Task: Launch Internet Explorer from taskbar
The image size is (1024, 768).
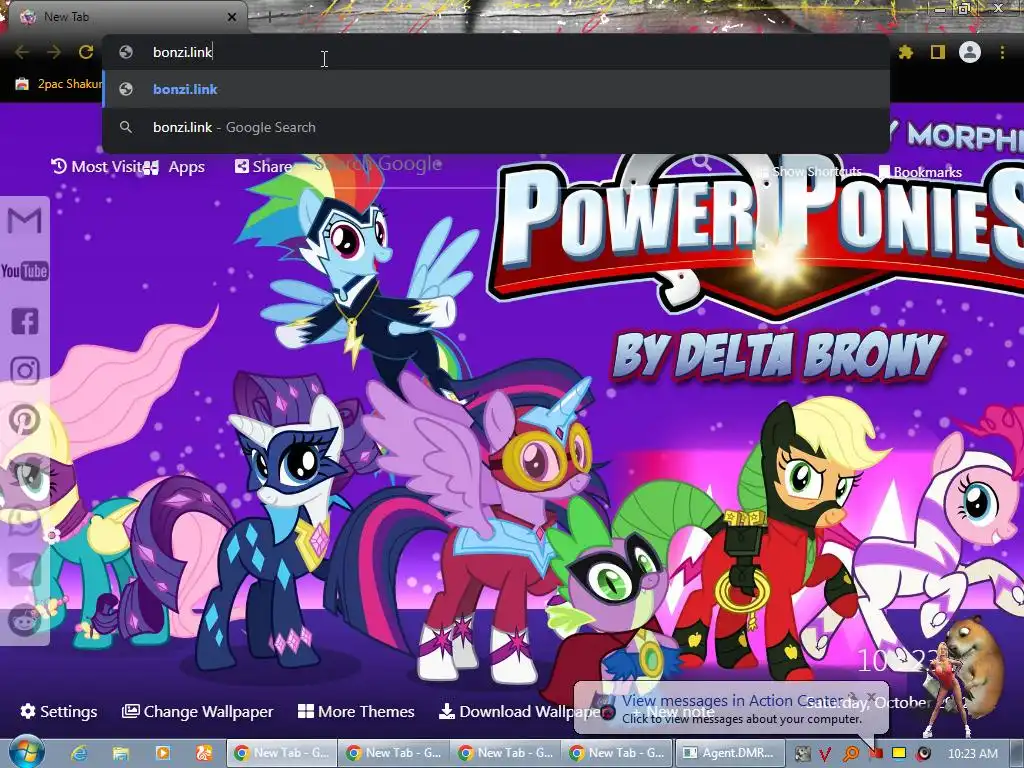Action: [x=79, y=754]
